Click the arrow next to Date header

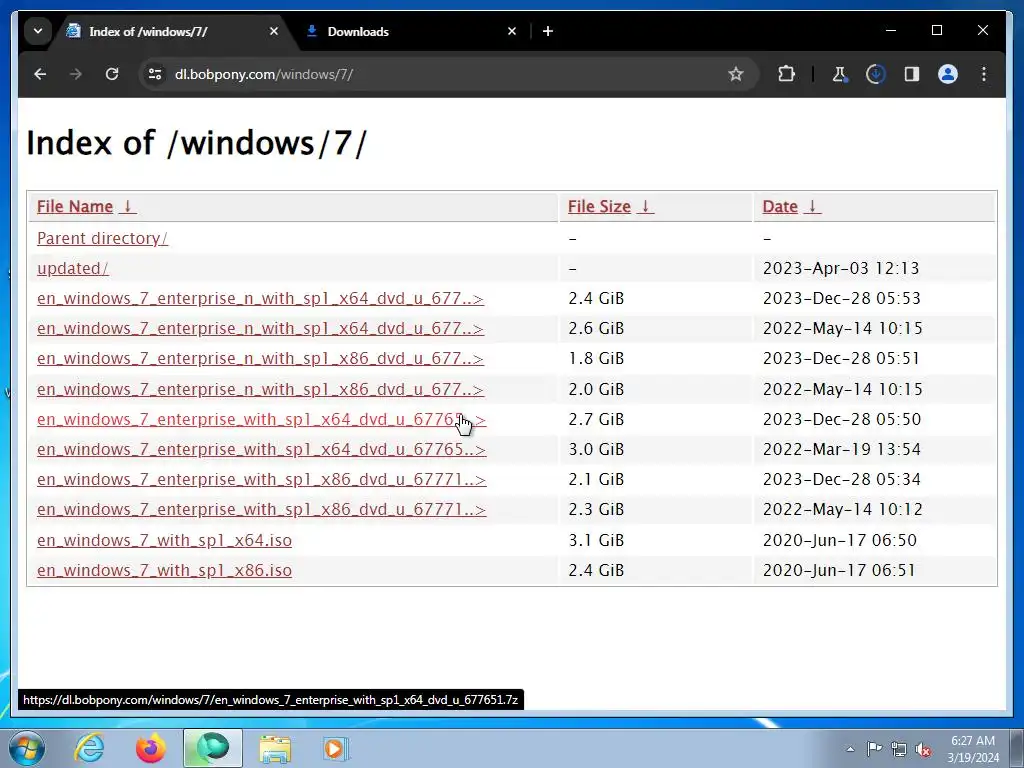pyautogui.click(x=813, y=206)
